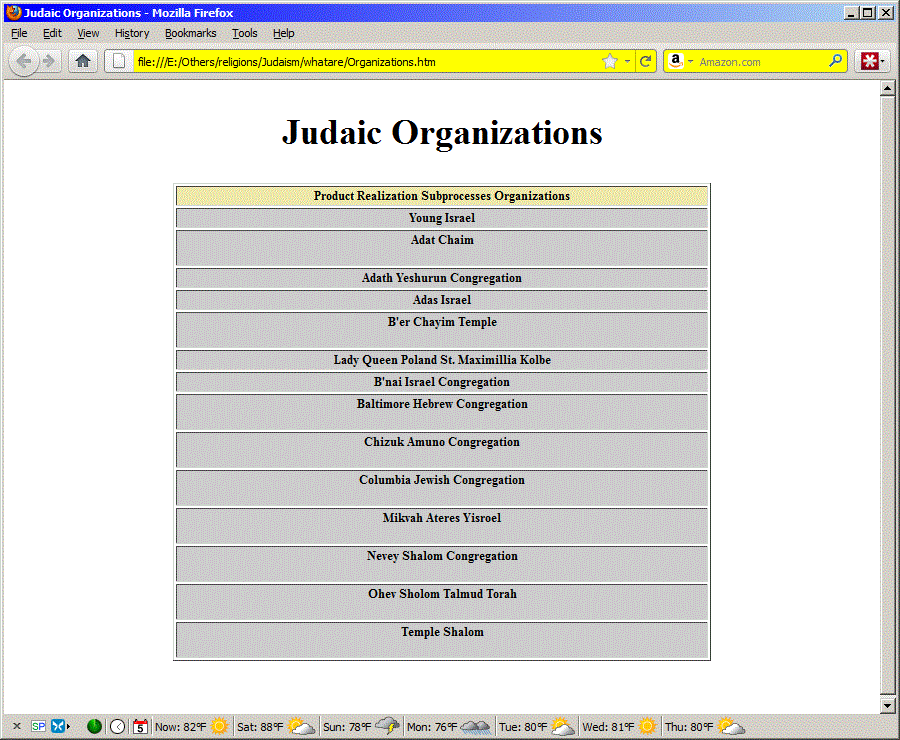The height and width of the screenshot is (740, 900).
Task: Reload the current page
Action: pyautogui.click(x=646, y=61)
